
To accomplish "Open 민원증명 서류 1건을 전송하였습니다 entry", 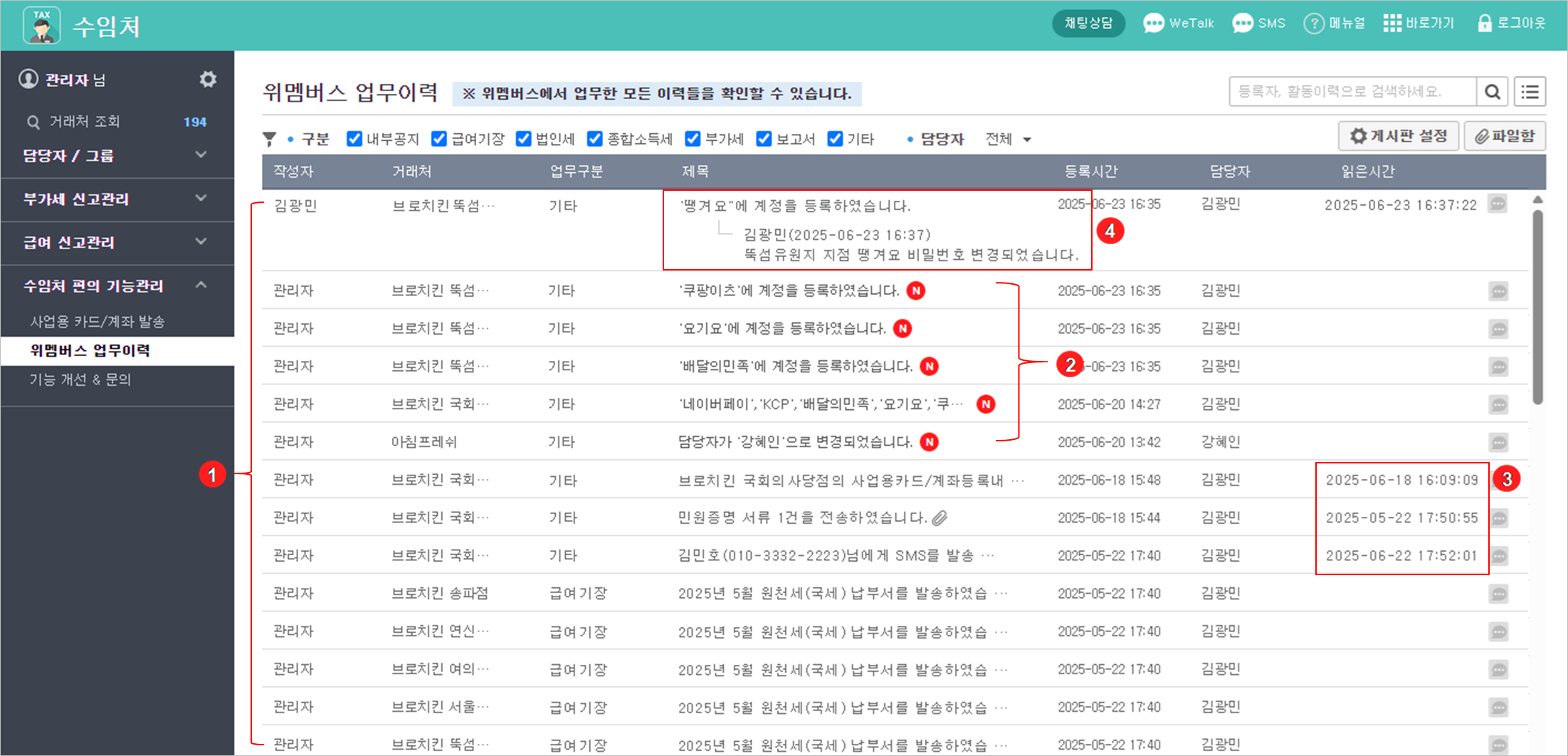I will [x=802, y=518].
